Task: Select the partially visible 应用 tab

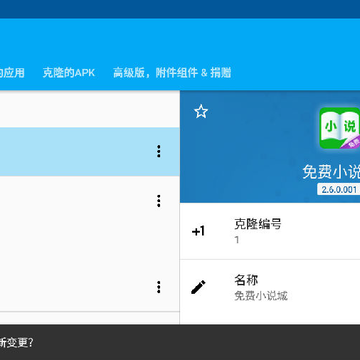Action: point(12,73)
